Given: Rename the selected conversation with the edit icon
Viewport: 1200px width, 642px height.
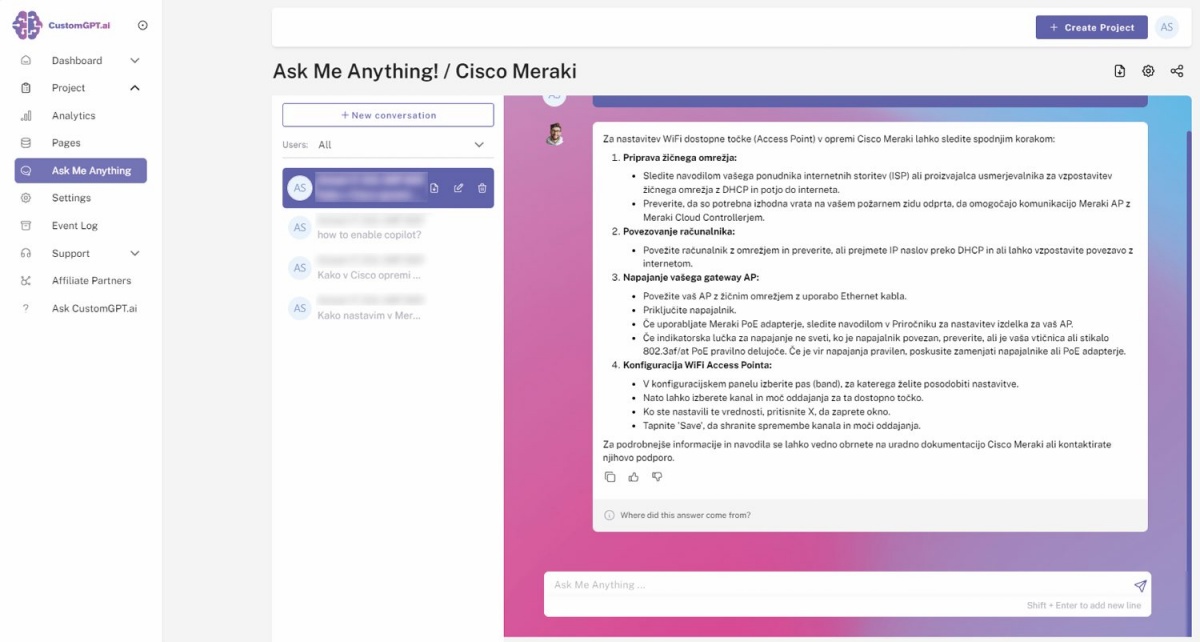Looking at the screenshot, I should [458, 188].
